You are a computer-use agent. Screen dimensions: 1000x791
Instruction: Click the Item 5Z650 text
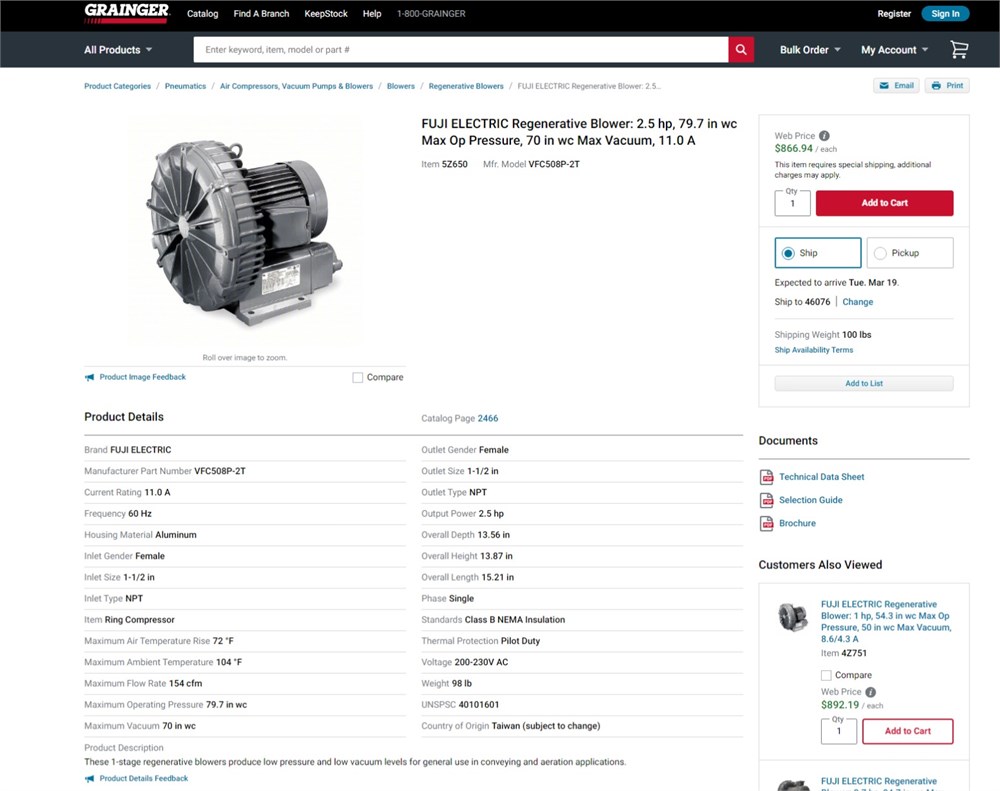(445, 164)
